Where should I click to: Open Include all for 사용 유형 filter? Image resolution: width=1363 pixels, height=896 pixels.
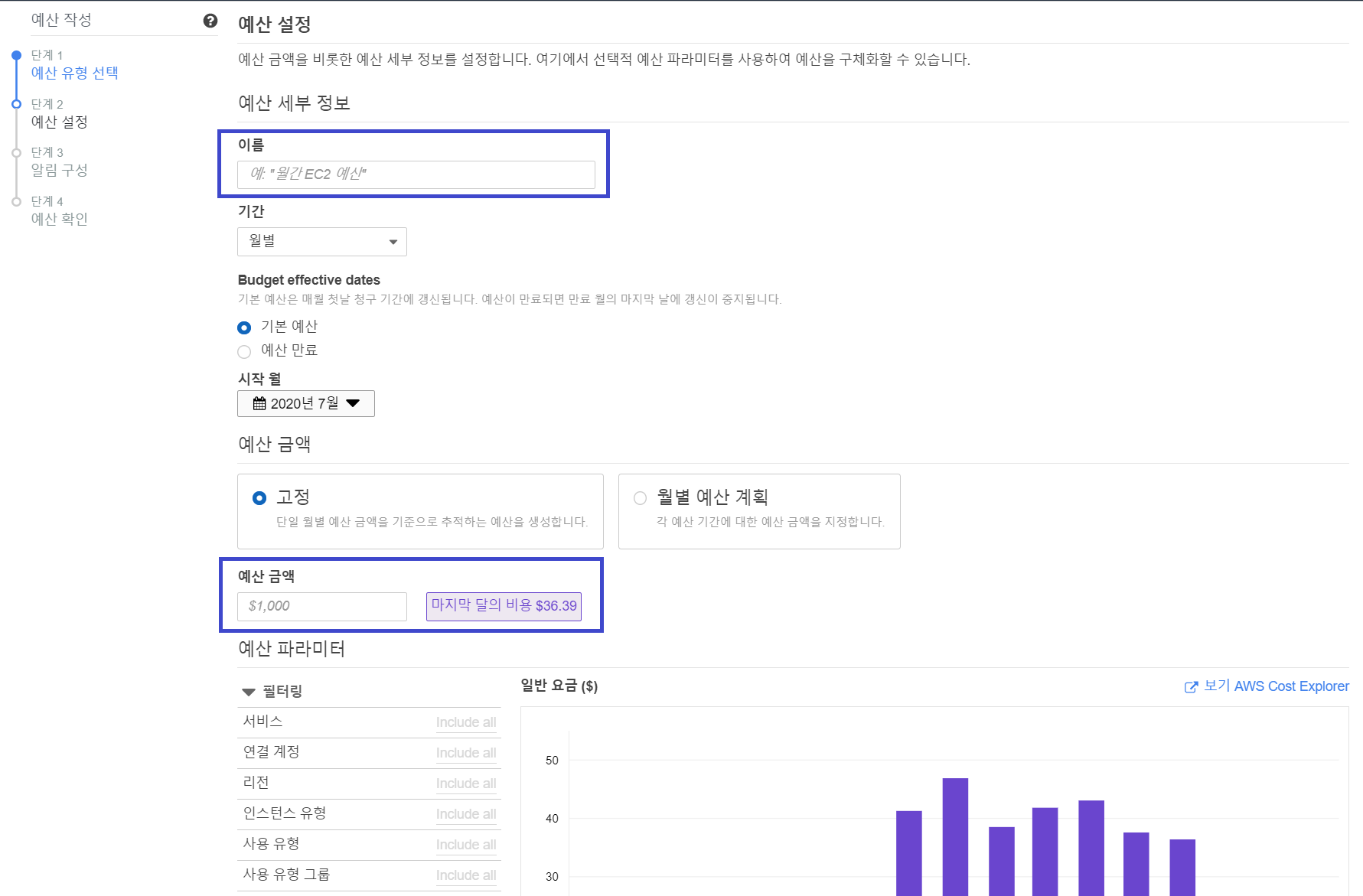point(466,845)
